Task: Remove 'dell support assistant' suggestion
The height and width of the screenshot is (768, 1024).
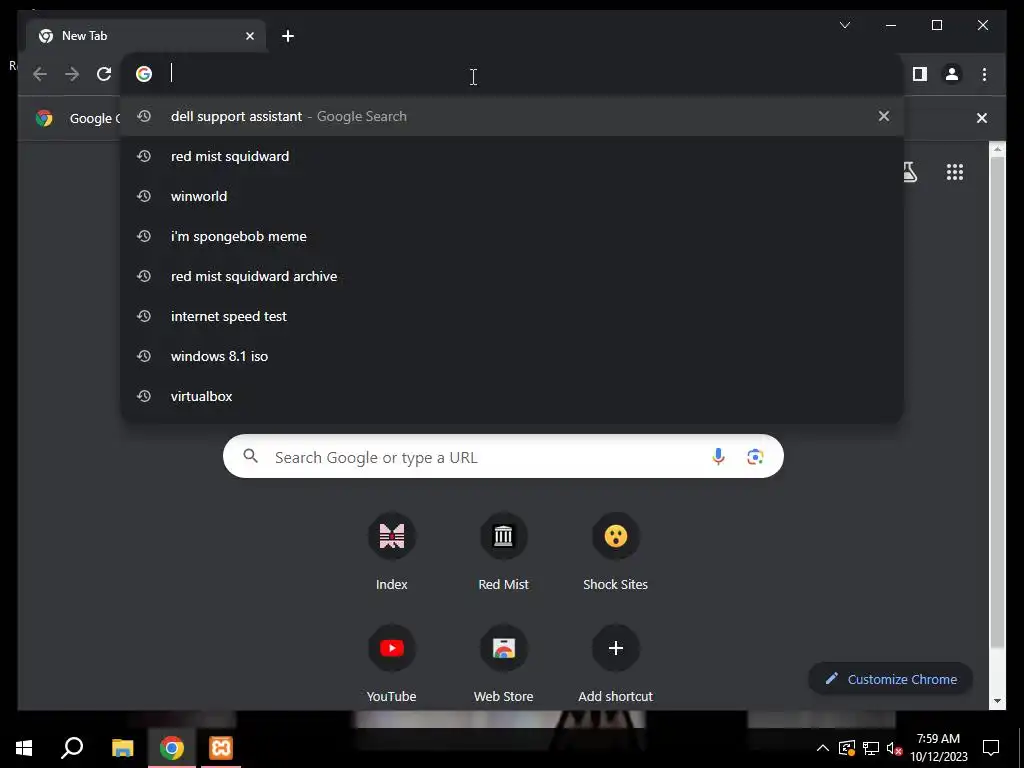Action: point(884,116)
